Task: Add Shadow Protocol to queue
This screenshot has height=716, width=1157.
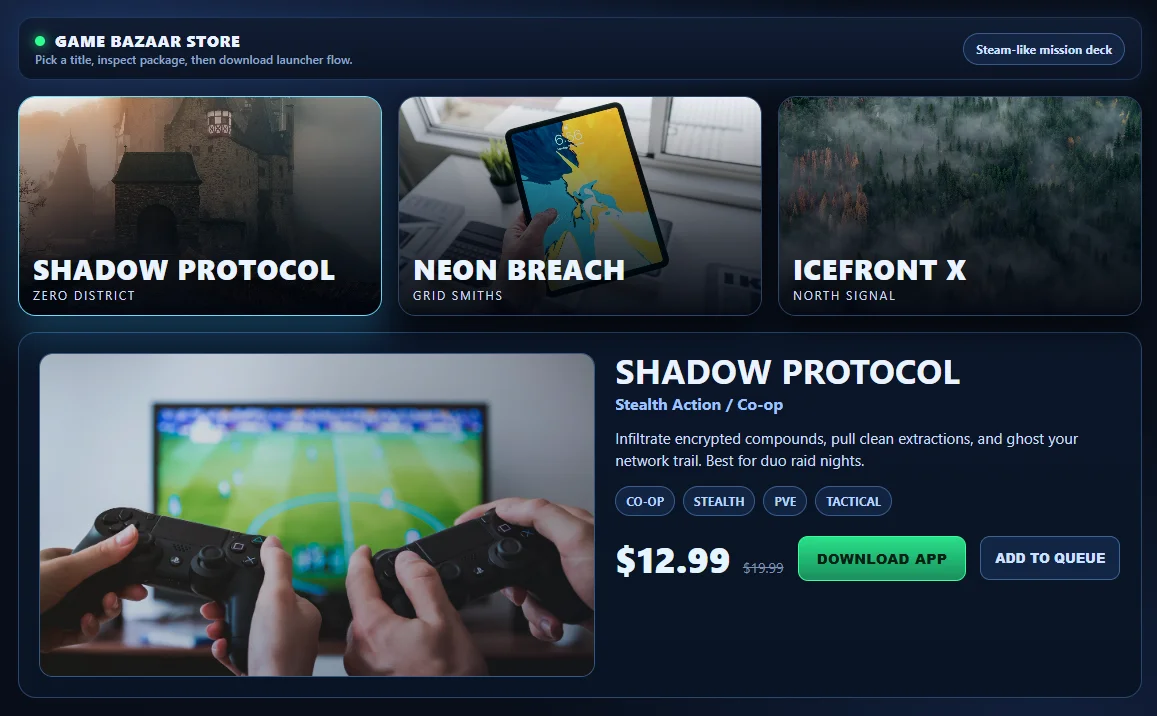Action: coord(1050,558)
